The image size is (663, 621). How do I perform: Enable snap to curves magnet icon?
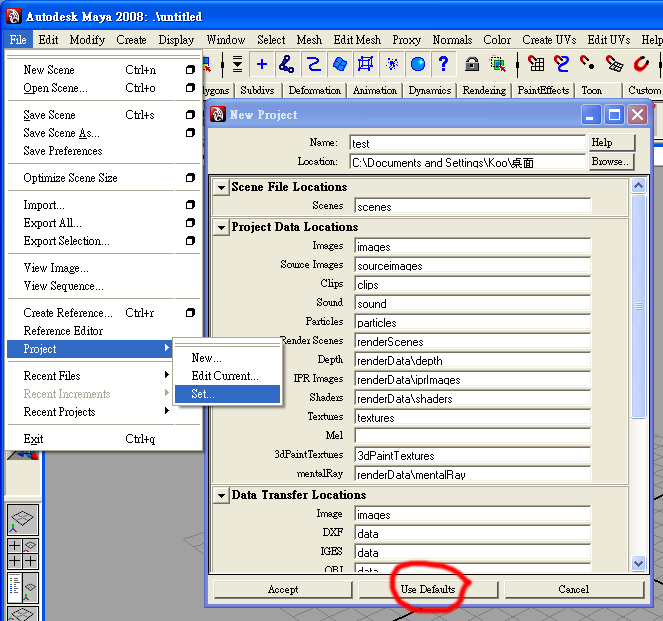tap(562, 64)
